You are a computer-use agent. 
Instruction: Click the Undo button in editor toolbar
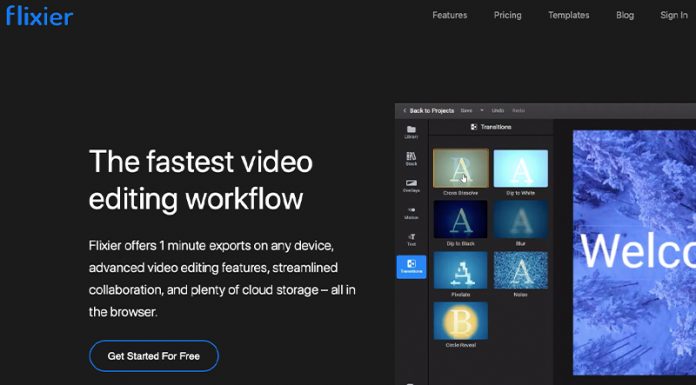[x=498, y=111]
